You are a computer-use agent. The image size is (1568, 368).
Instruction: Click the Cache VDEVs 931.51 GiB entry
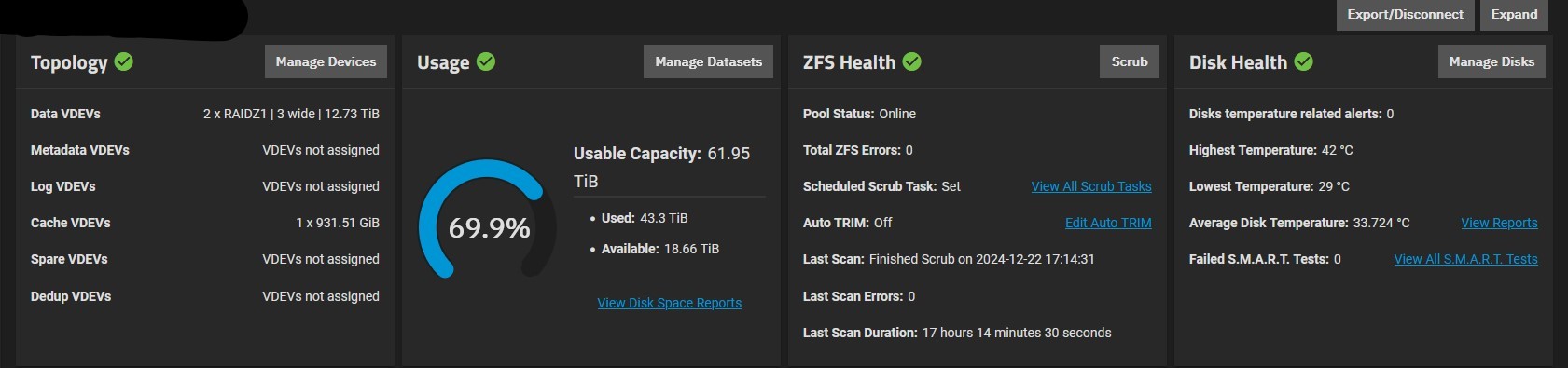pos(338,223)
